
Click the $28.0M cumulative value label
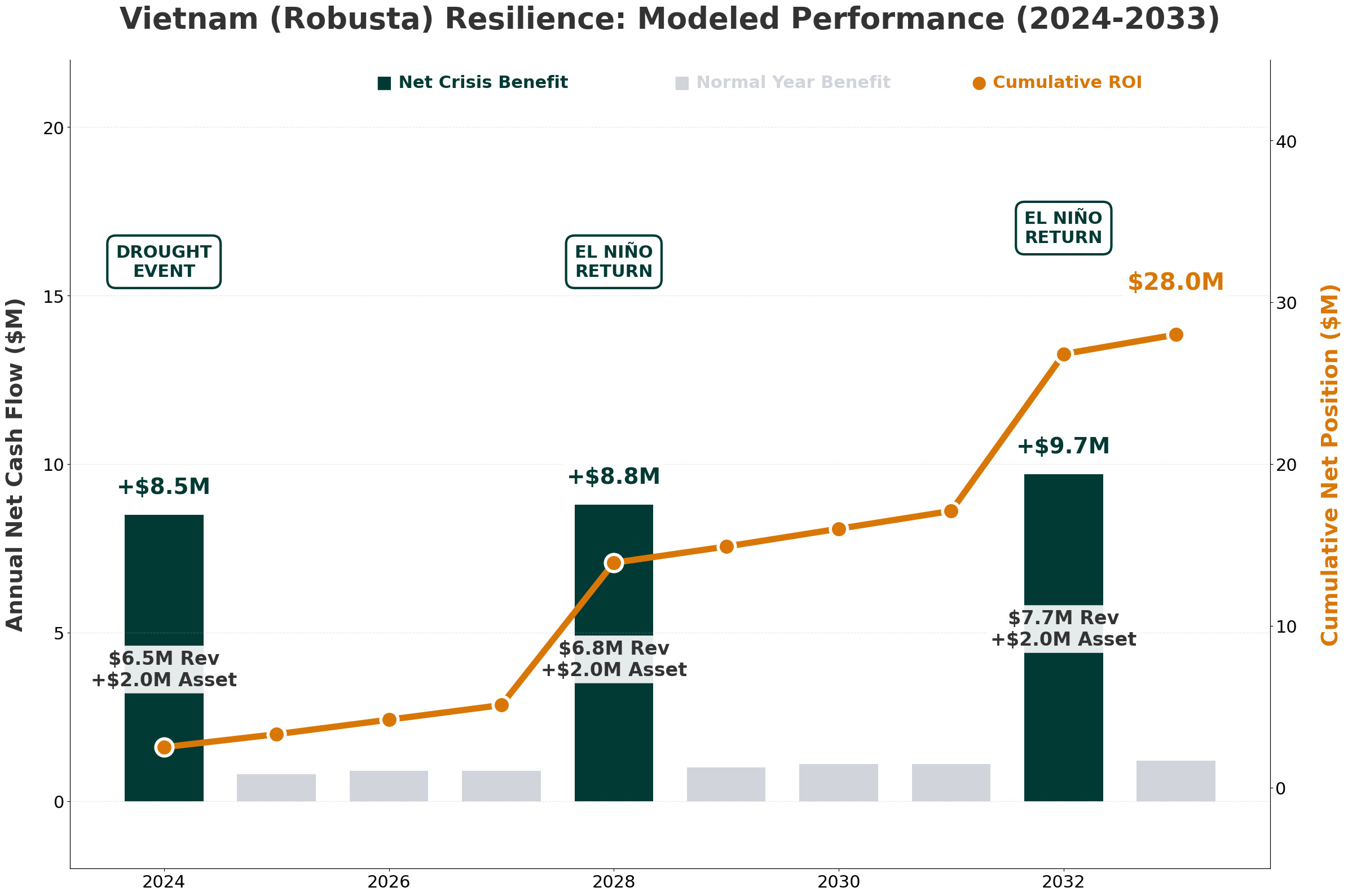click(x=1175, y=283)
